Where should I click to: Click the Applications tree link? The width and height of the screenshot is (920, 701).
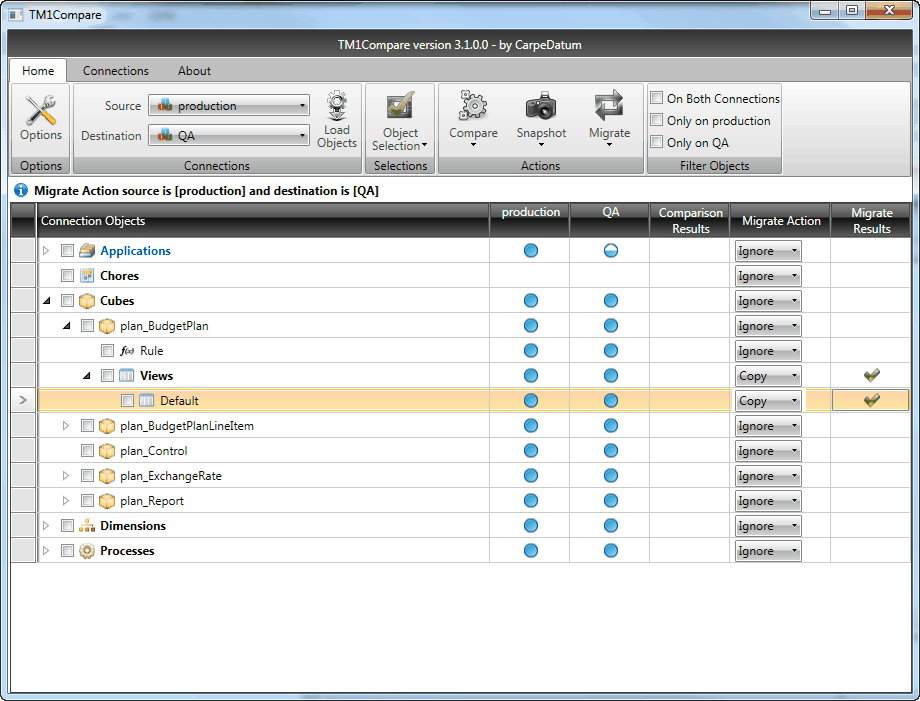coord(135,251)
